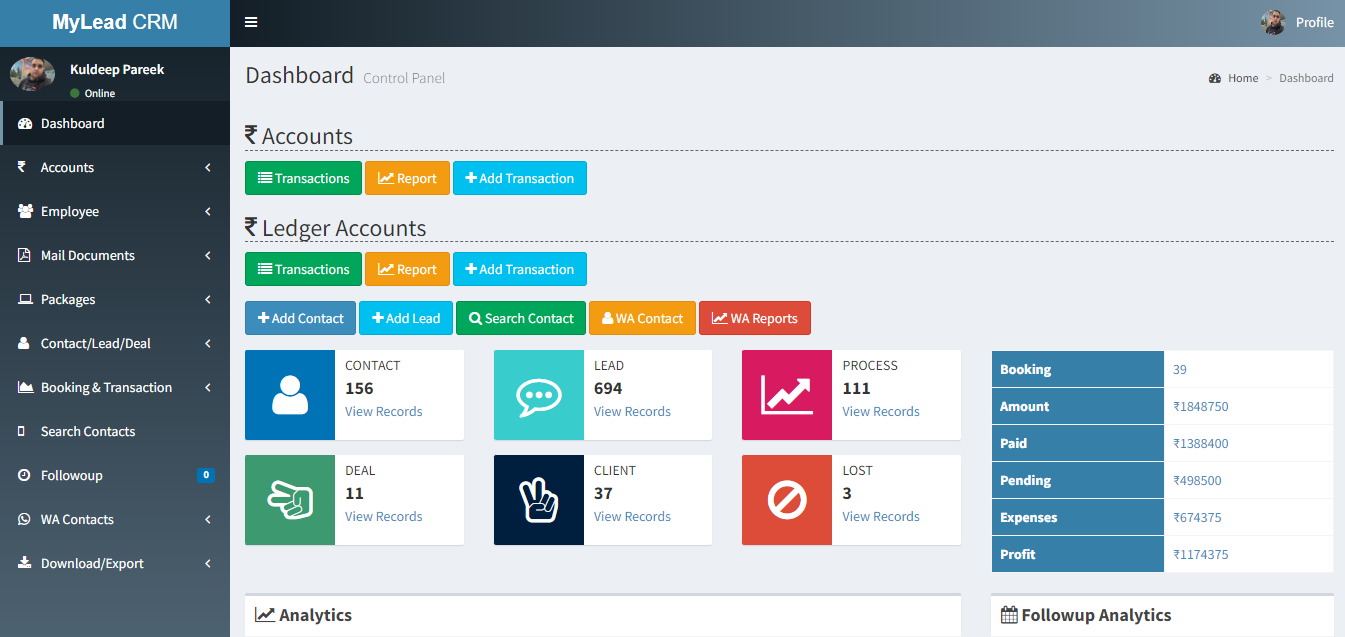Expand the Download/Export chevron

208,564
